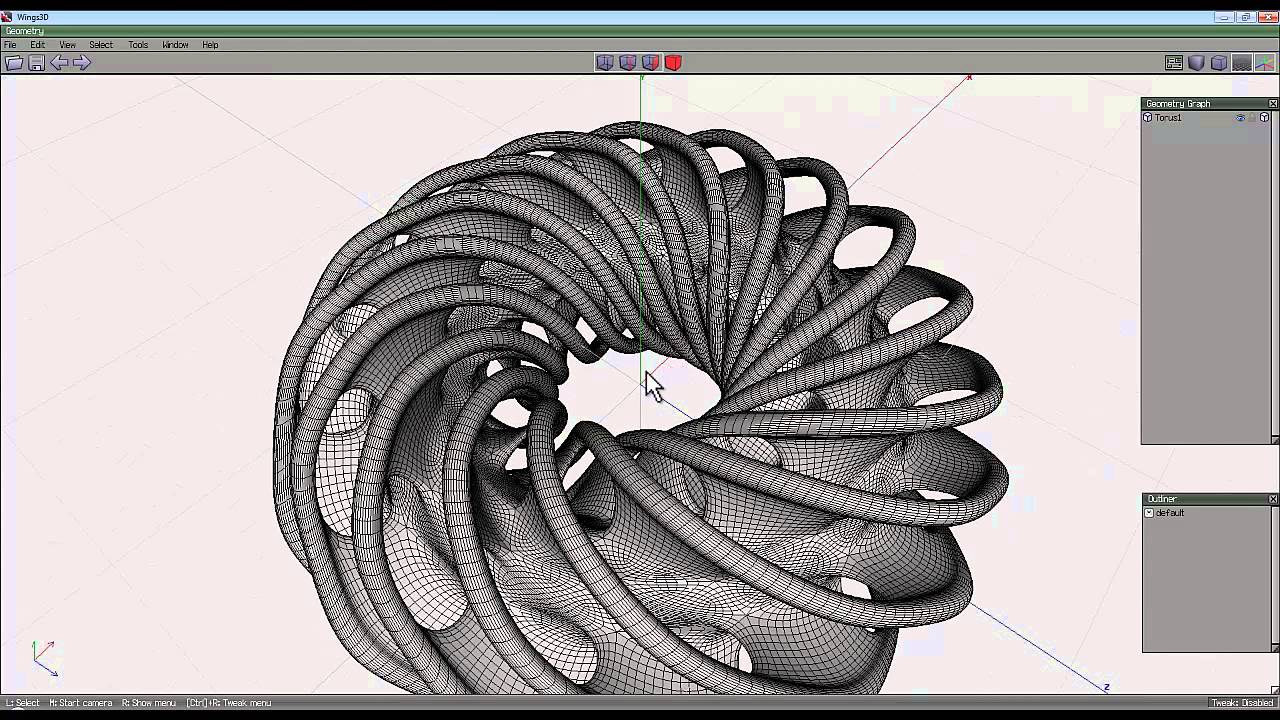Toggle the lock for Torus1
Screen dimensions: 1280x720
1252,118
